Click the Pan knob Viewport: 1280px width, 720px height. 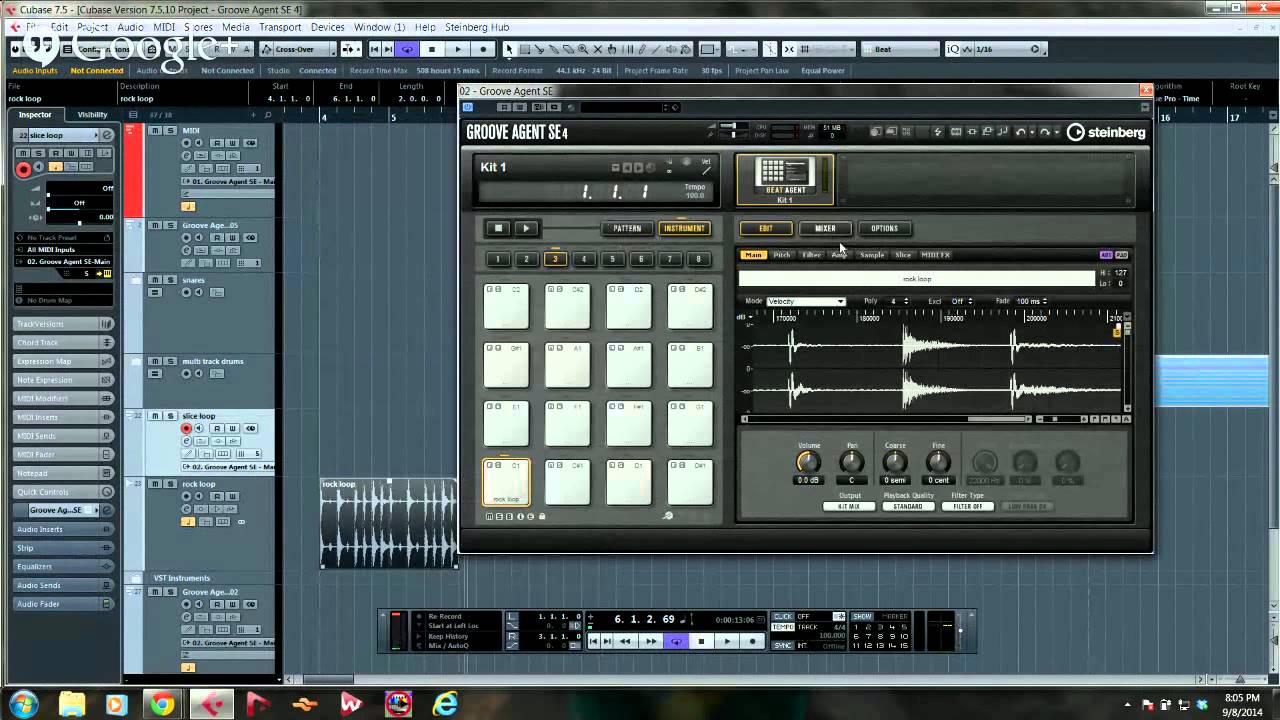pos(852,462)
